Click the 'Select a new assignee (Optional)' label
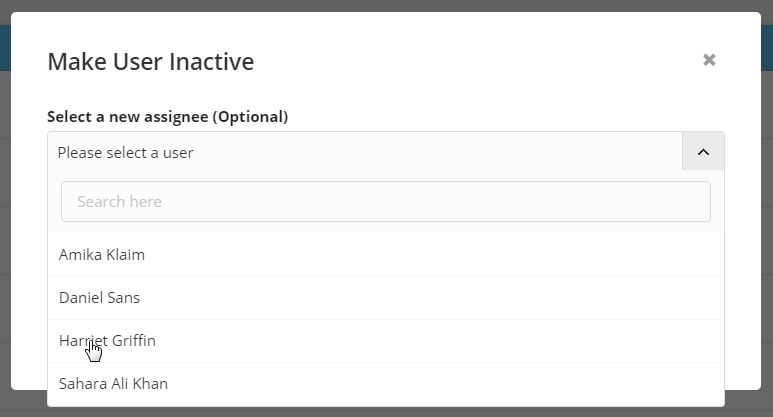 click(168, 117)
